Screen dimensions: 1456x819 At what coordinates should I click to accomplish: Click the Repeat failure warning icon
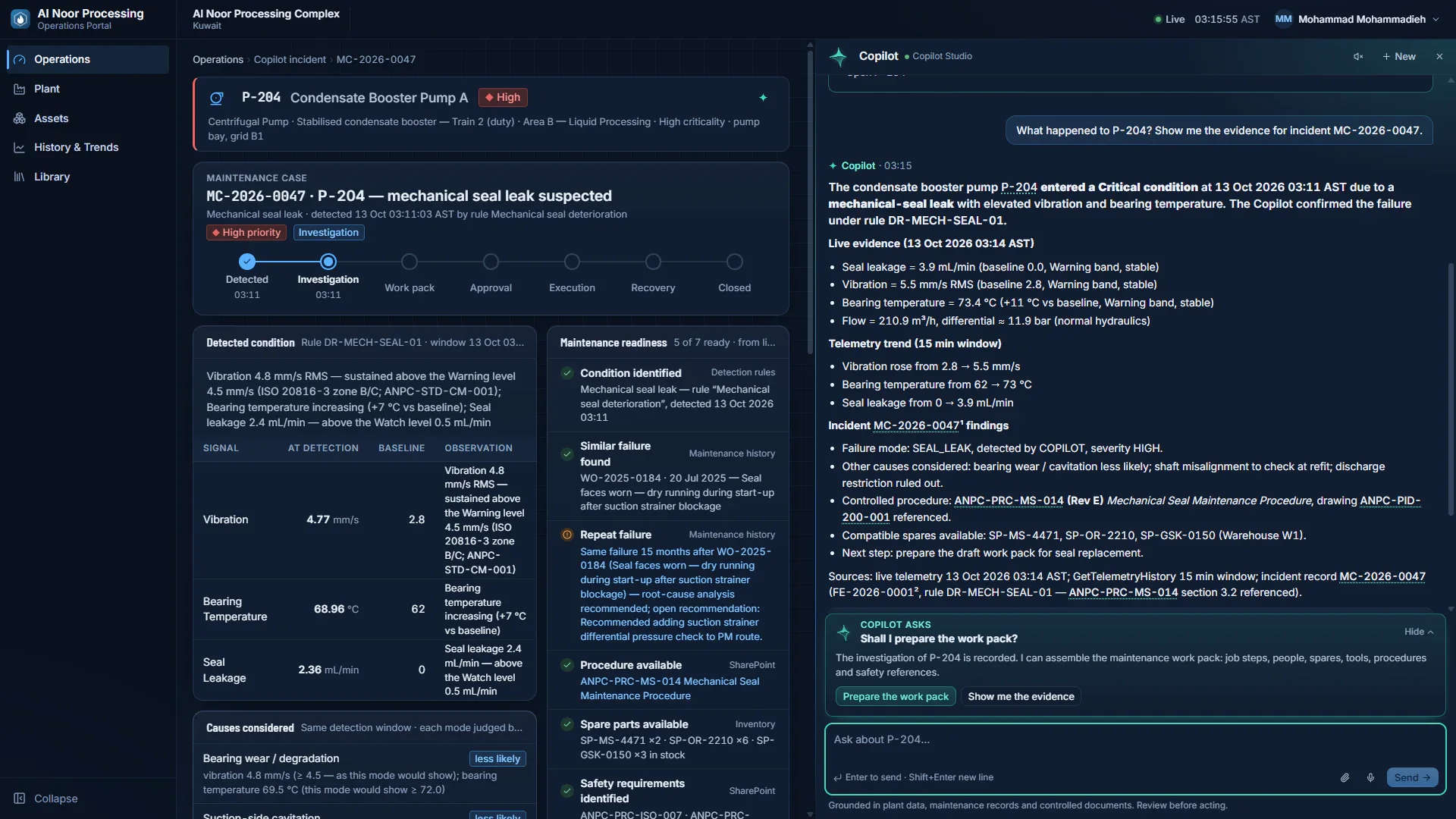pos(566,535)
